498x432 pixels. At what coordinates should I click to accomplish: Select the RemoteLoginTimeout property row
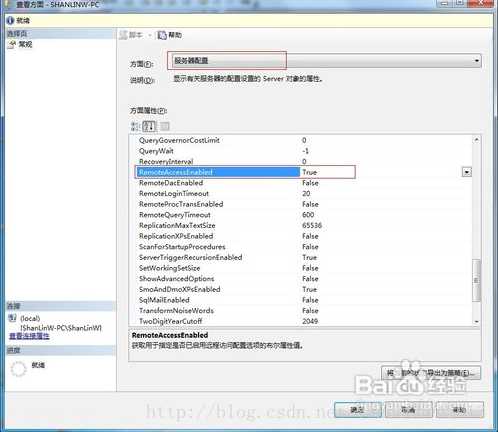pyautogui.click(x=301, y=194)
